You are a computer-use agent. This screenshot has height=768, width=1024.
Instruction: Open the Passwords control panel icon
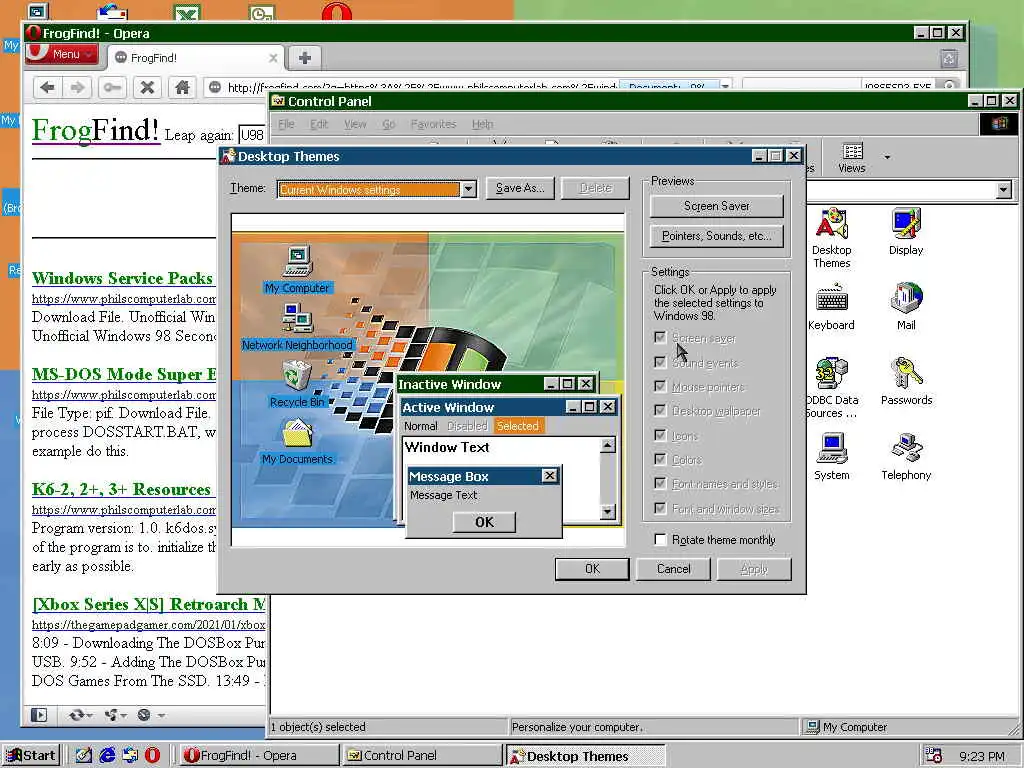tap(906, 381)
